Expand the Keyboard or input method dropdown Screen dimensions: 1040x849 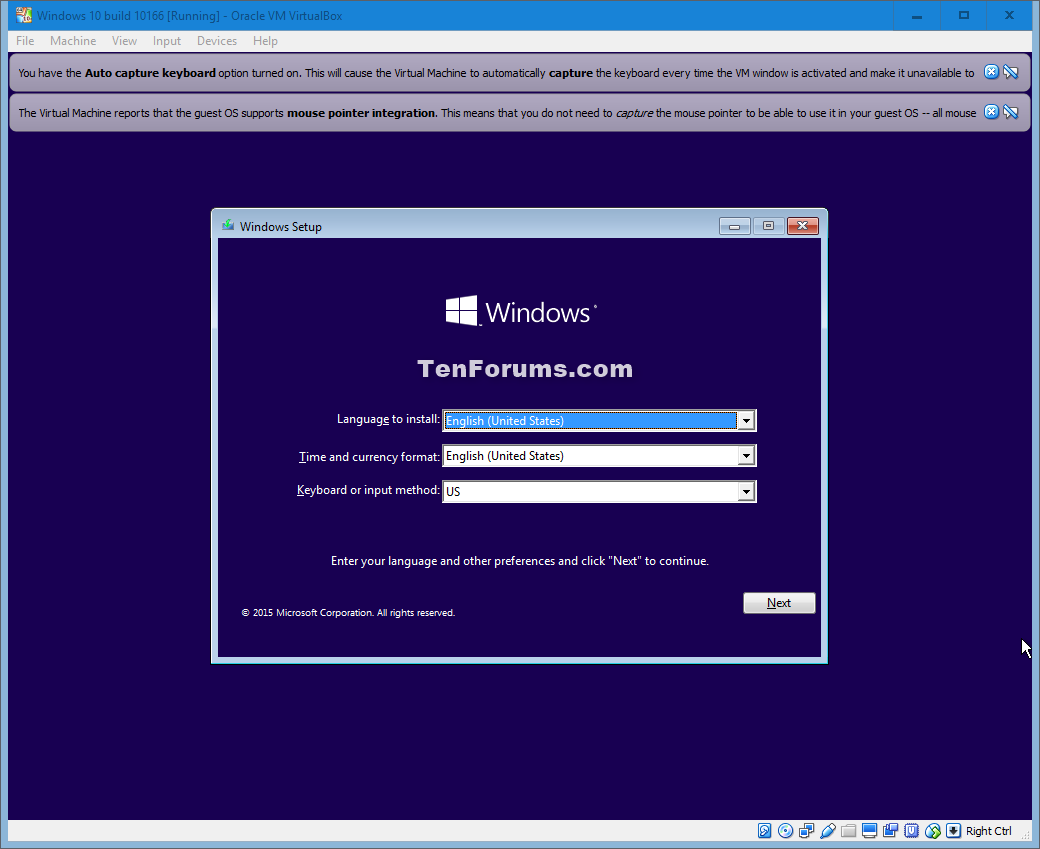click(746, 491)
